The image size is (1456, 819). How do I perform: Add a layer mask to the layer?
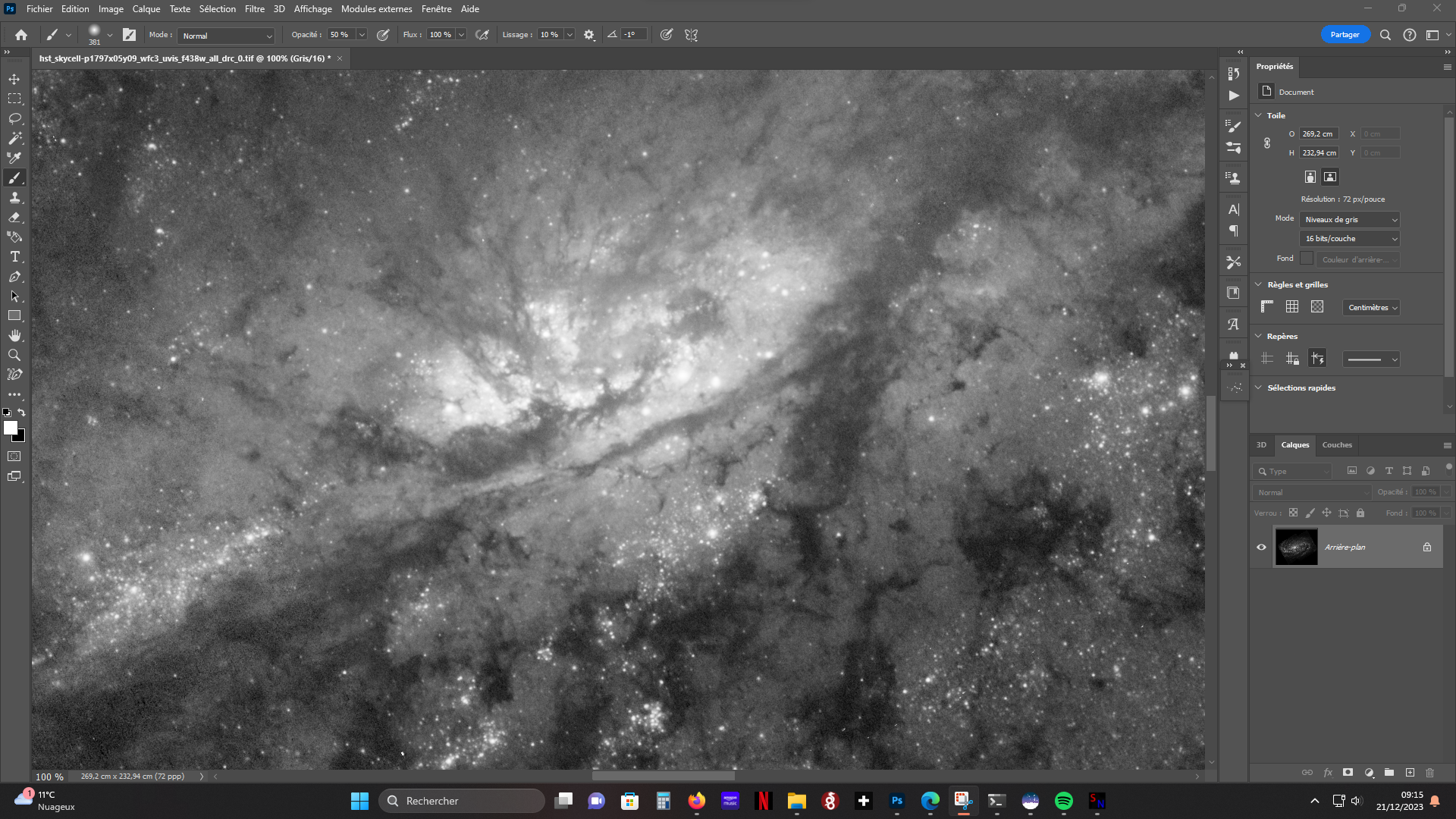click(x=1348, y=773)
